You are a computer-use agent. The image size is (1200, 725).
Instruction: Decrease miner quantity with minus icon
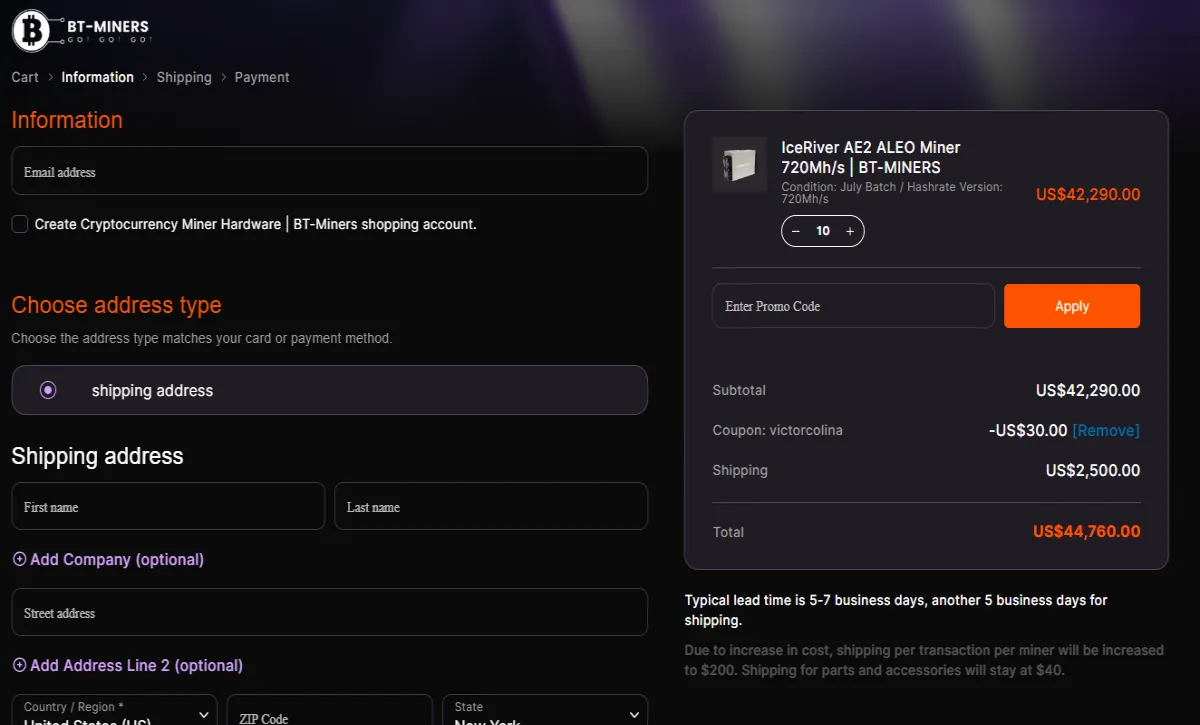coord(796,231)
